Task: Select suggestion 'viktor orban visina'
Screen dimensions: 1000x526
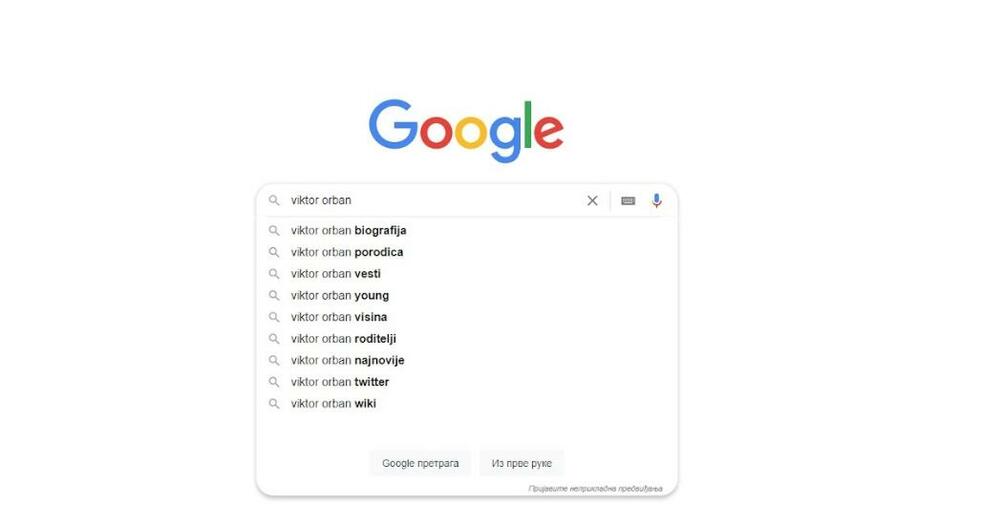Action: [x=339, y=317]
